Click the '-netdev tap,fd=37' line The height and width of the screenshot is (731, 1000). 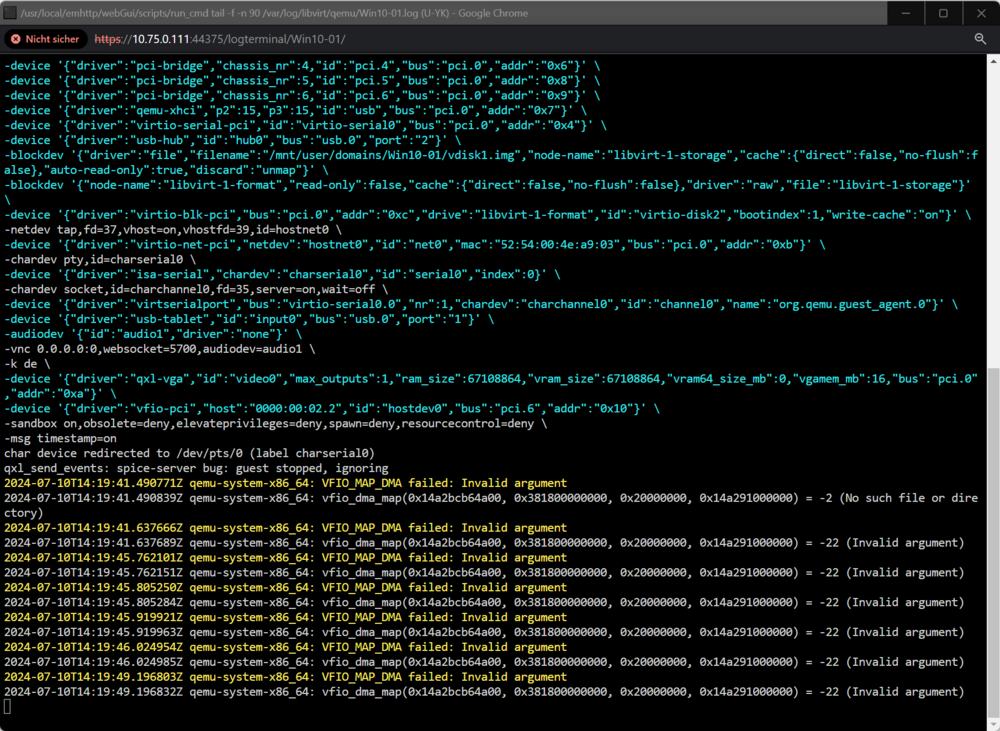[172, 230]
